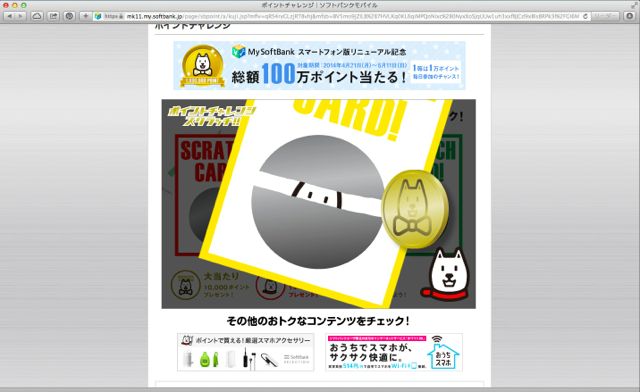The image size is (640, 392).
Task: Go forward with the Safari forward arrow
Action: [x=20, y=16]
